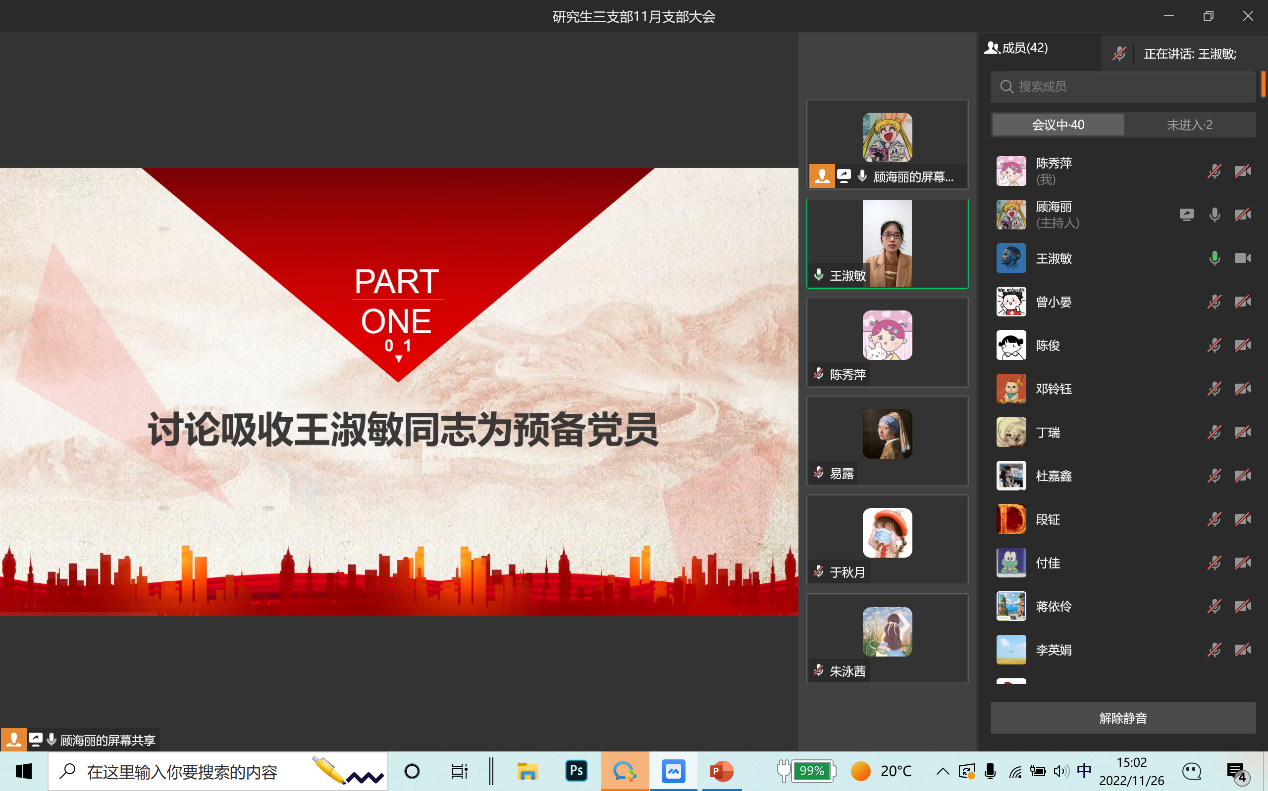Click 王淑敏's camera icon in member list
Viewport: 1268px width, 791px height.
(1242, 258)
